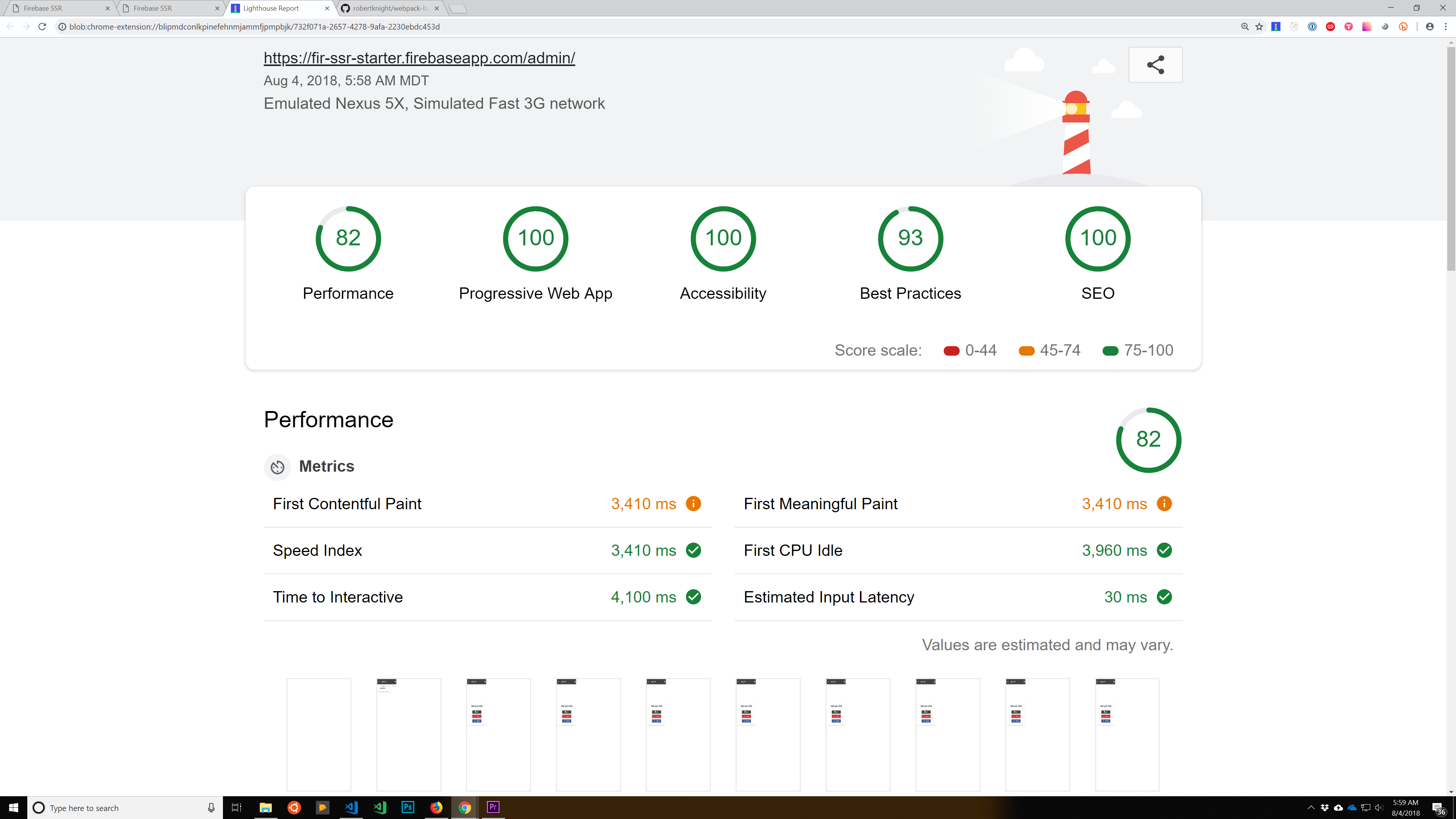The image size is (1456, 819).
Task: Click the volume tray icon
Action: click(1379, 807)
